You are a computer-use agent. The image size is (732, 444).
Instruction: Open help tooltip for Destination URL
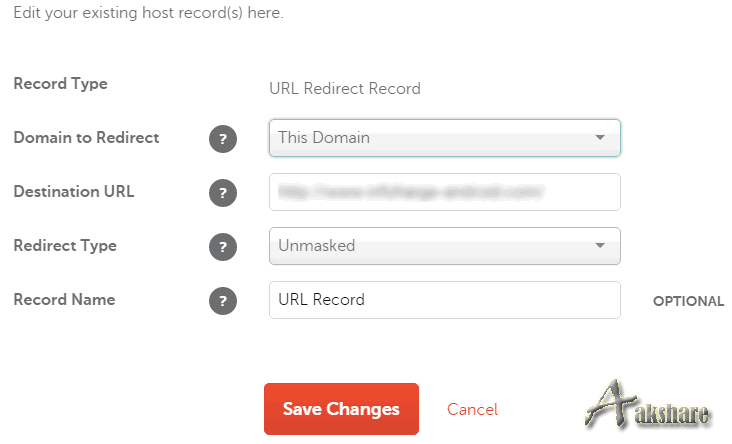pos(223,193)
